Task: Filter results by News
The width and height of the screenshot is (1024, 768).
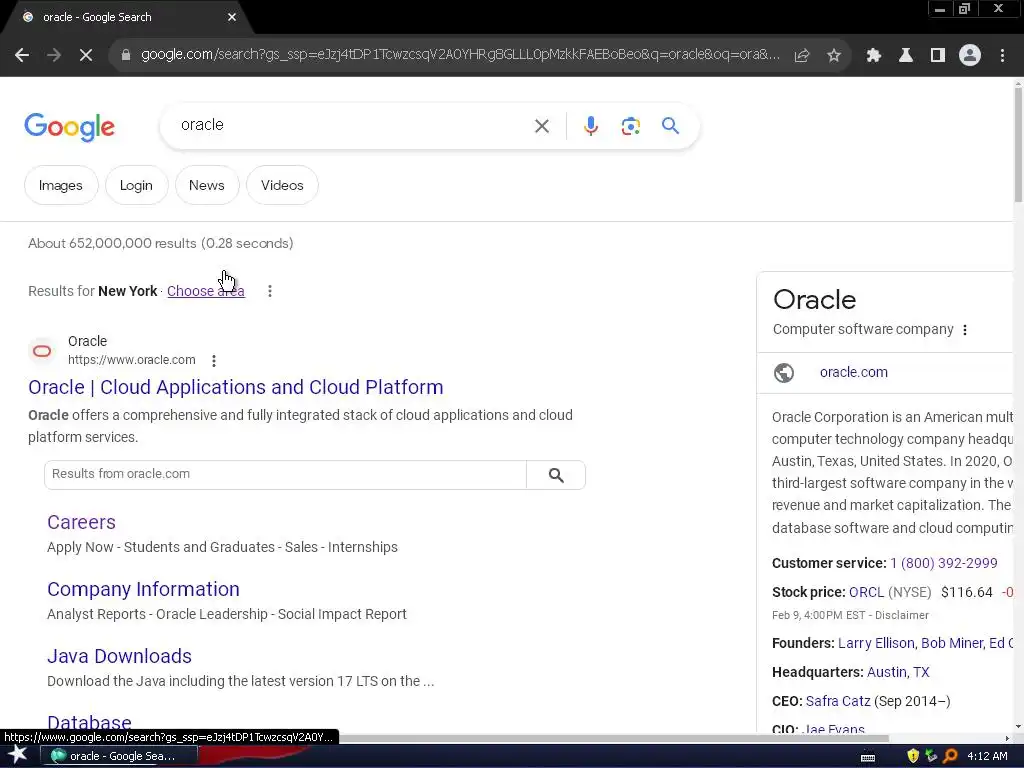Action: point(206,185)
